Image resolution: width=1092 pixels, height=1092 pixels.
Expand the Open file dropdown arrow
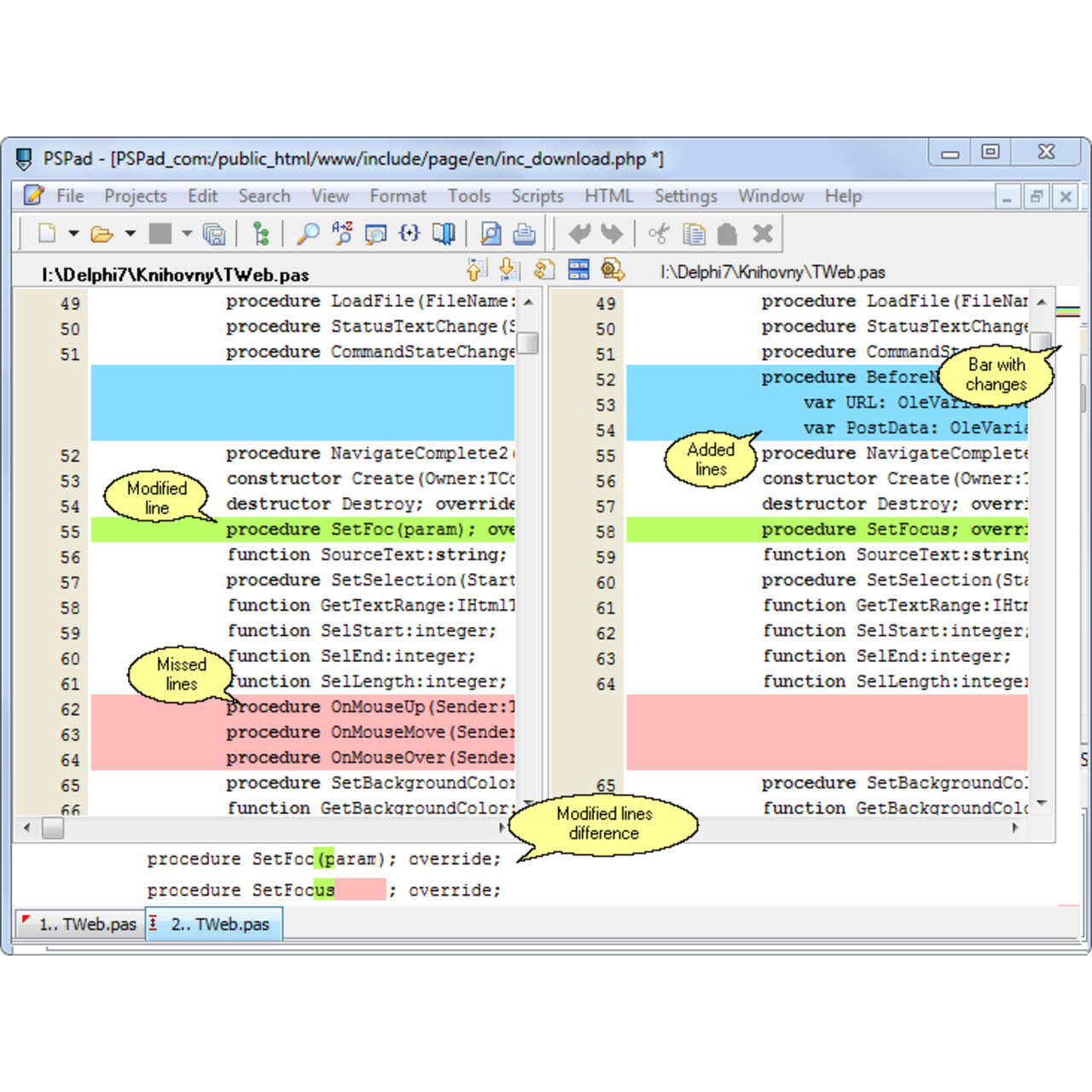coord(130,233)
